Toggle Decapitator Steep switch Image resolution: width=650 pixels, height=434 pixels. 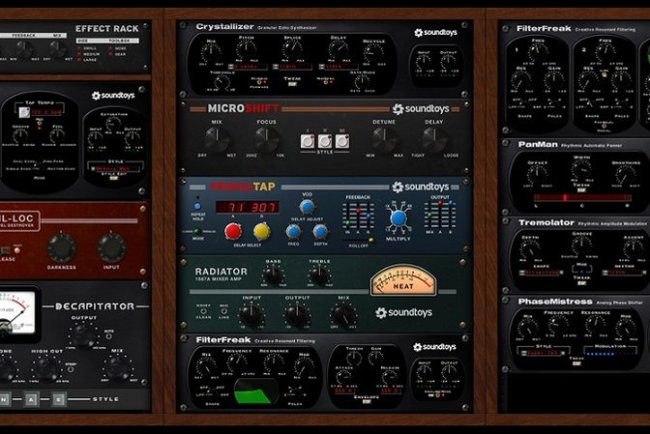[71, 369]
